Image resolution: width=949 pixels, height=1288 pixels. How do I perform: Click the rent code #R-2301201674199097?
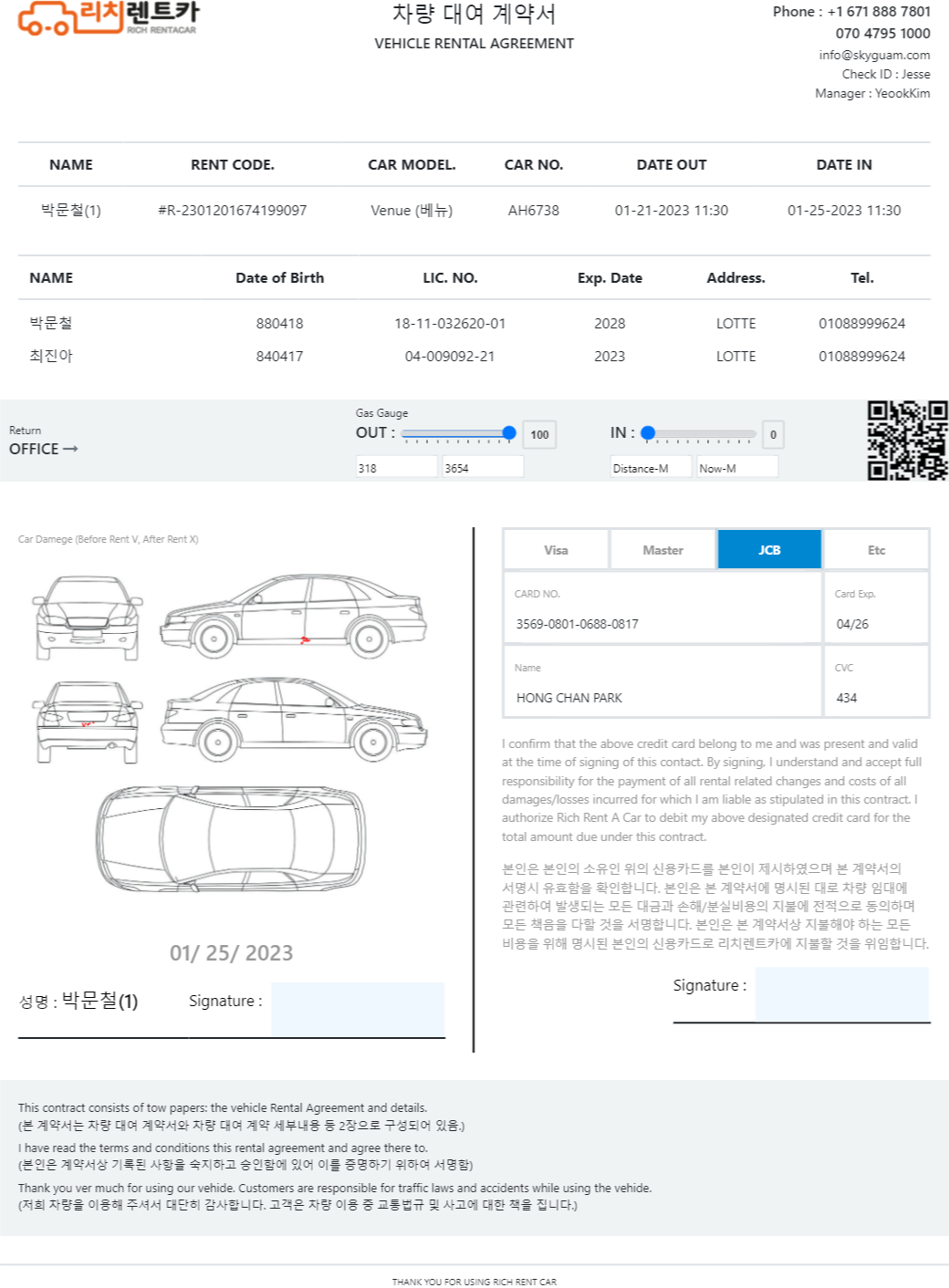click(x=233, y=210)
